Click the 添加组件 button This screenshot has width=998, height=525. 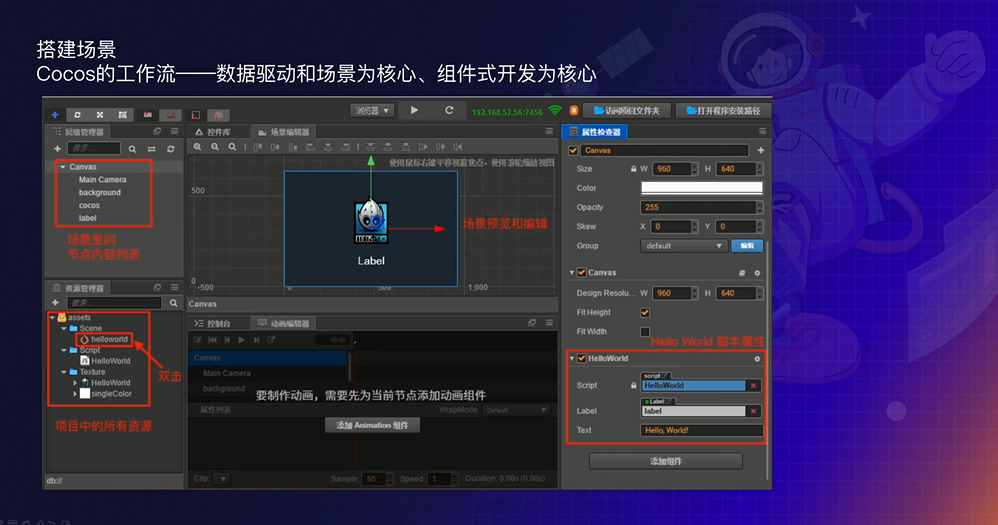tap(666, 461)
